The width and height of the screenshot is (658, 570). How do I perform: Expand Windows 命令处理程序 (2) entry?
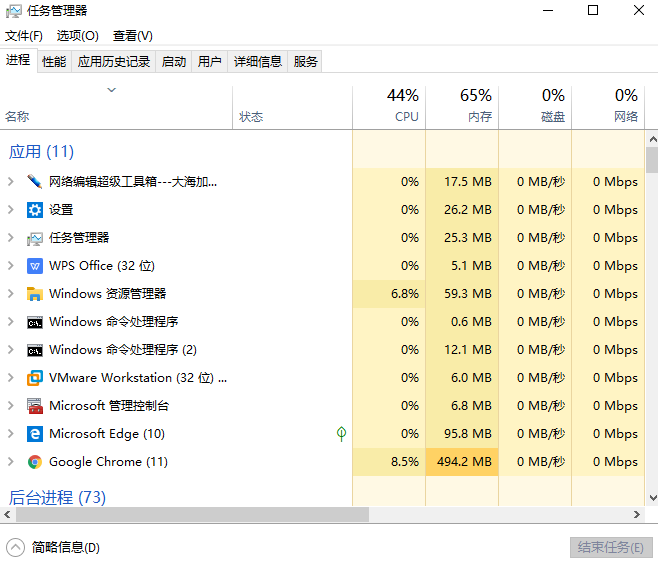click(x=10, y=350)
